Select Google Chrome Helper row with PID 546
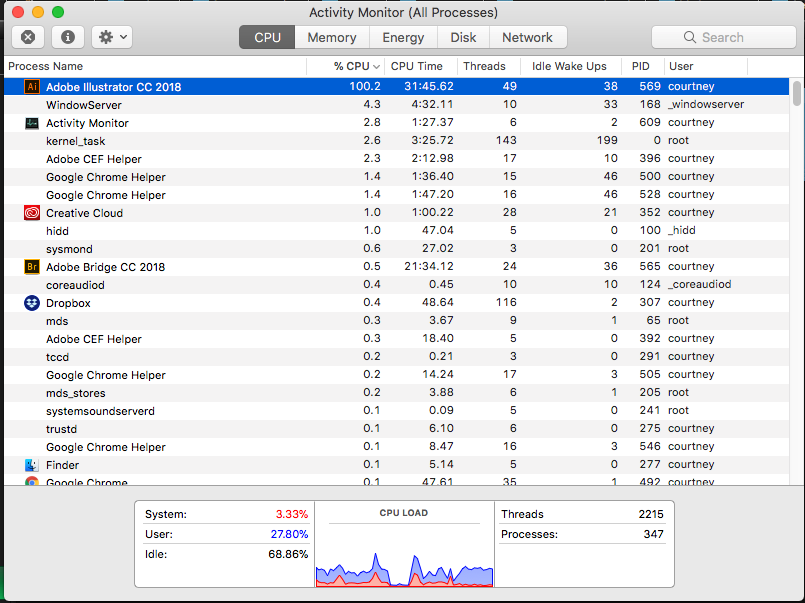Image resolution: width=805 pixels, height=603 pixels. tap(396, 446)
